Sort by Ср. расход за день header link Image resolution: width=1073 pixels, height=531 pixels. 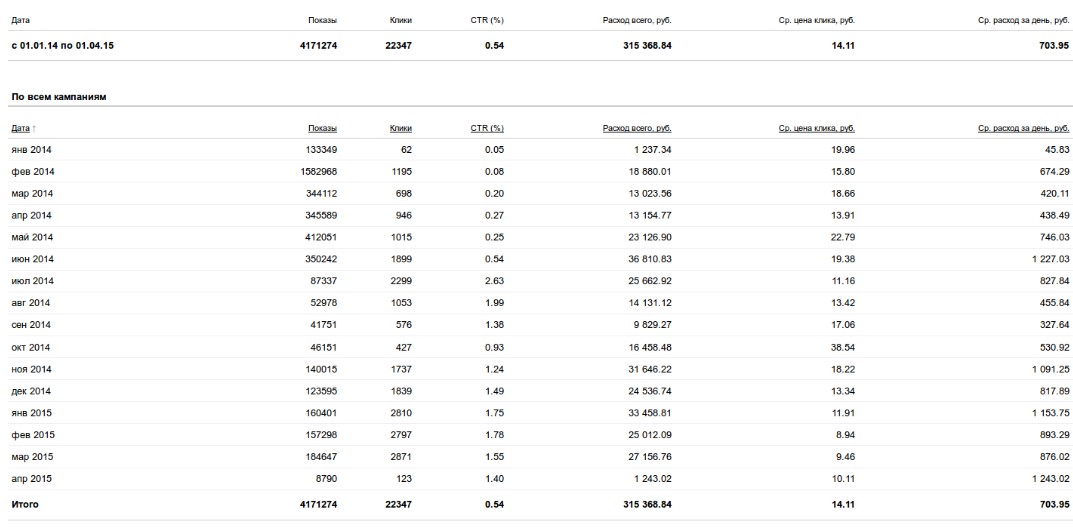pos(1024,128)
